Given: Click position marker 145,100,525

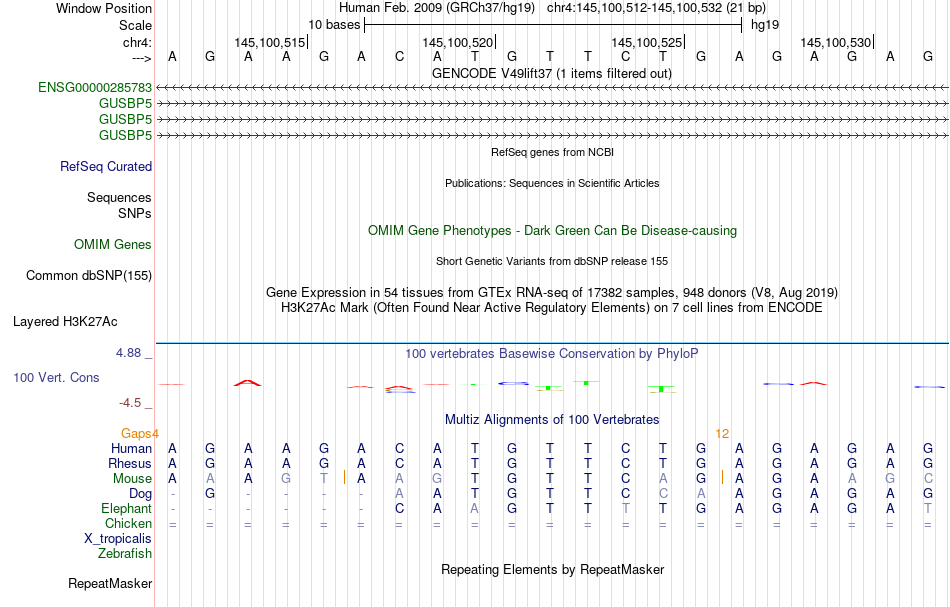Looking at the screenshot, I should (x=646, y=42).
